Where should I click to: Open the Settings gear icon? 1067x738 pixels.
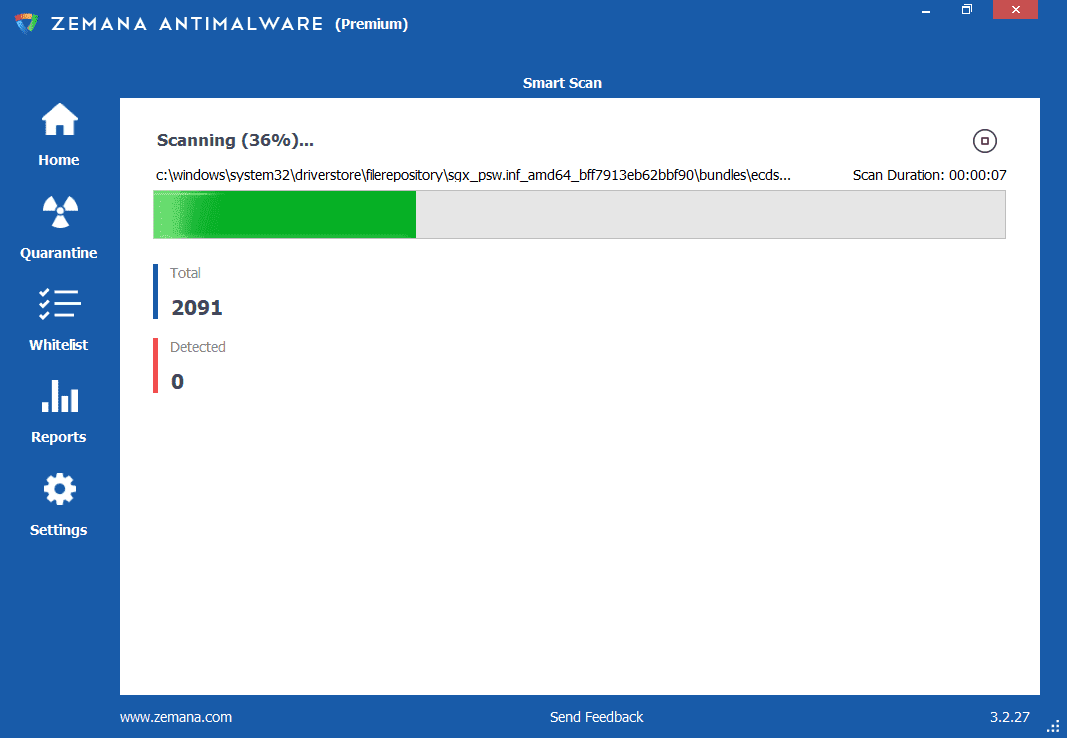click(x=60, y=488)
